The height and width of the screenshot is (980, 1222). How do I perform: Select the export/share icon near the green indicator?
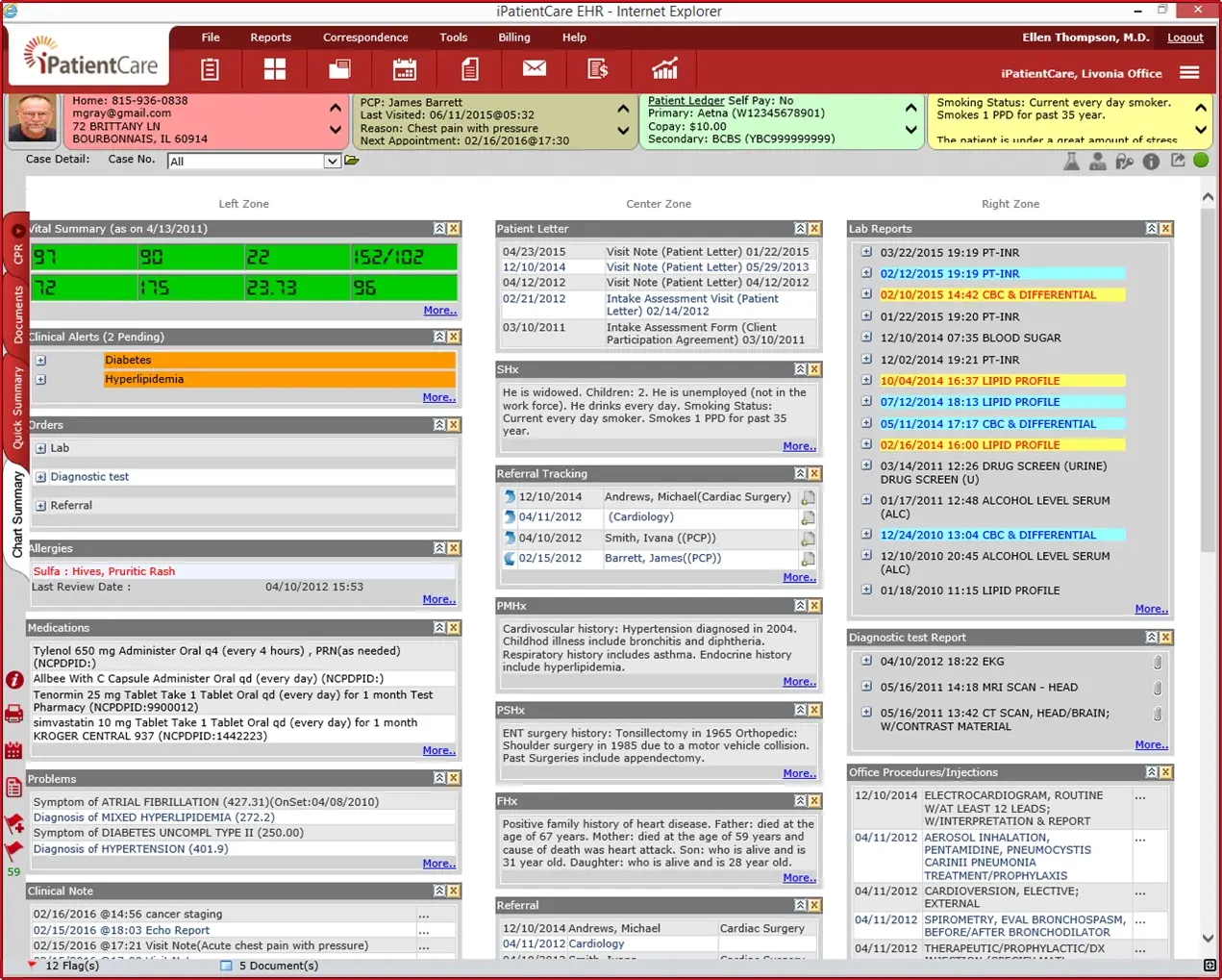1177,161
